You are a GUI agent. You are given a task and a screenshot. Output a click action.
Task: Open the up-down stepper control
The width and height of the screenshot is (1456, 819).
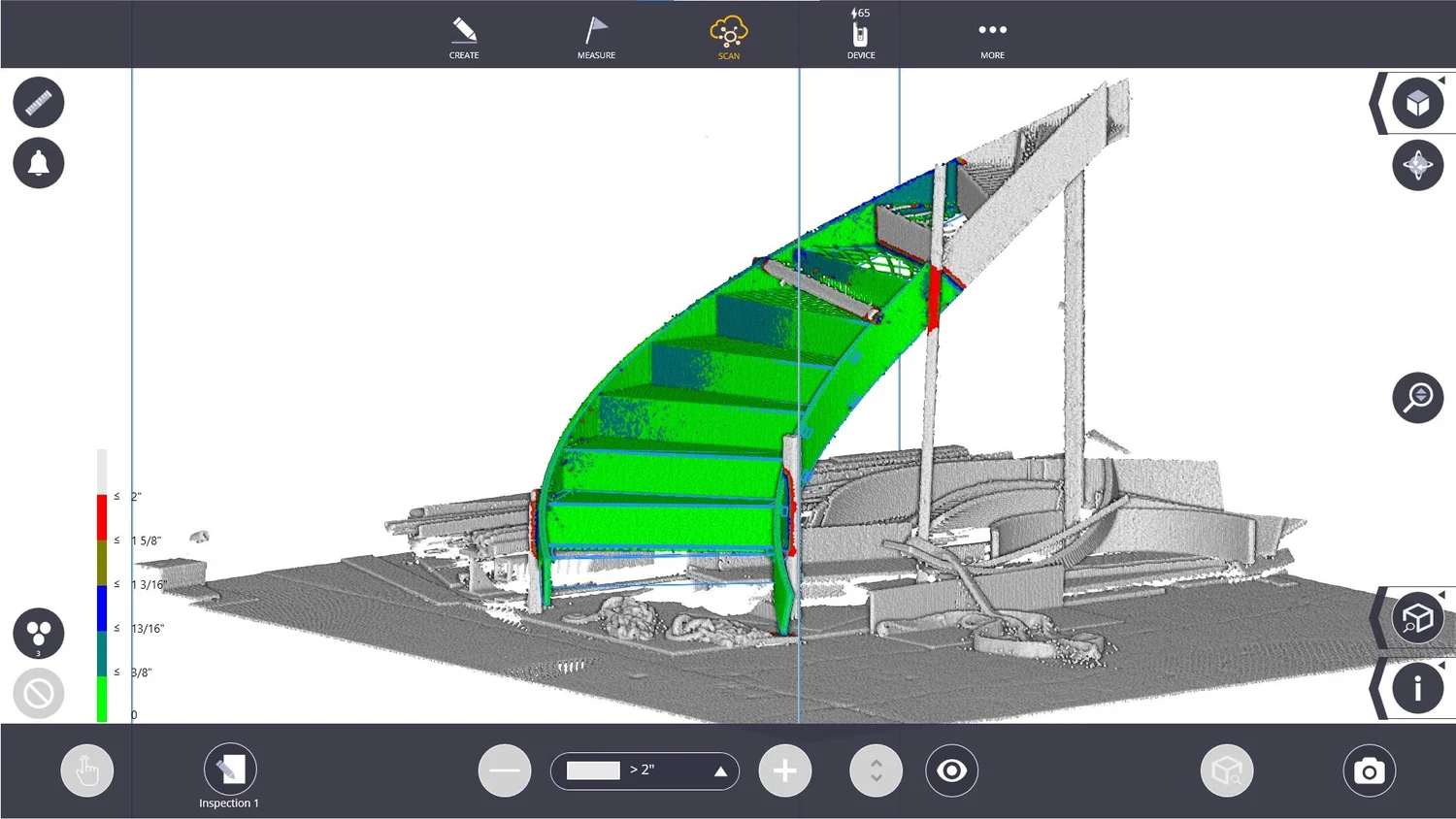(875, 770)
